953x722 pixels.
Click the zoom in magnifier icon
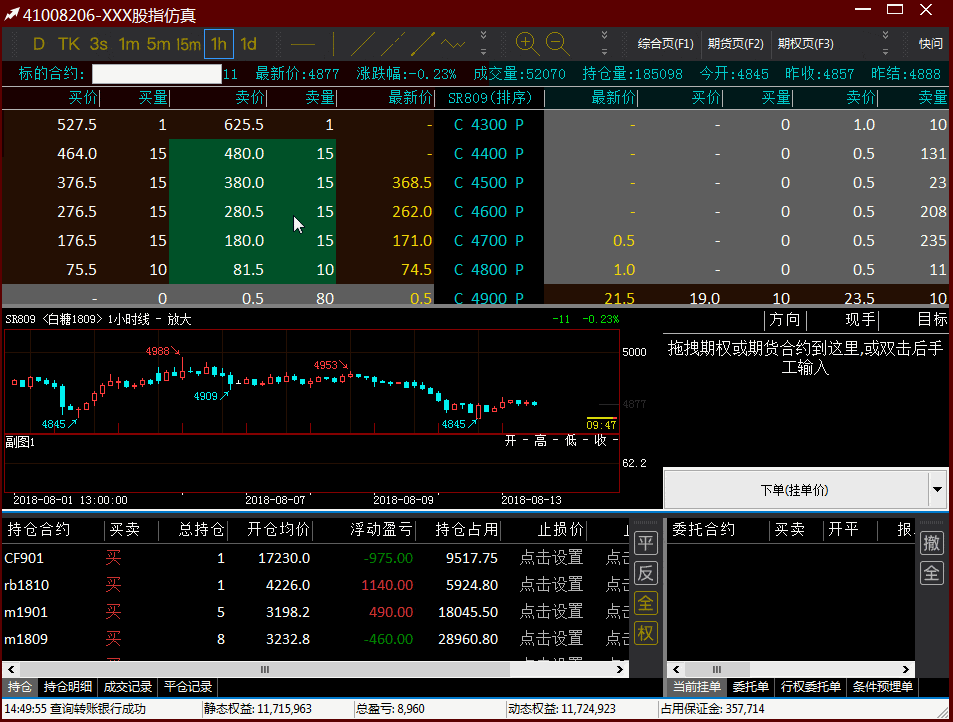527,43
